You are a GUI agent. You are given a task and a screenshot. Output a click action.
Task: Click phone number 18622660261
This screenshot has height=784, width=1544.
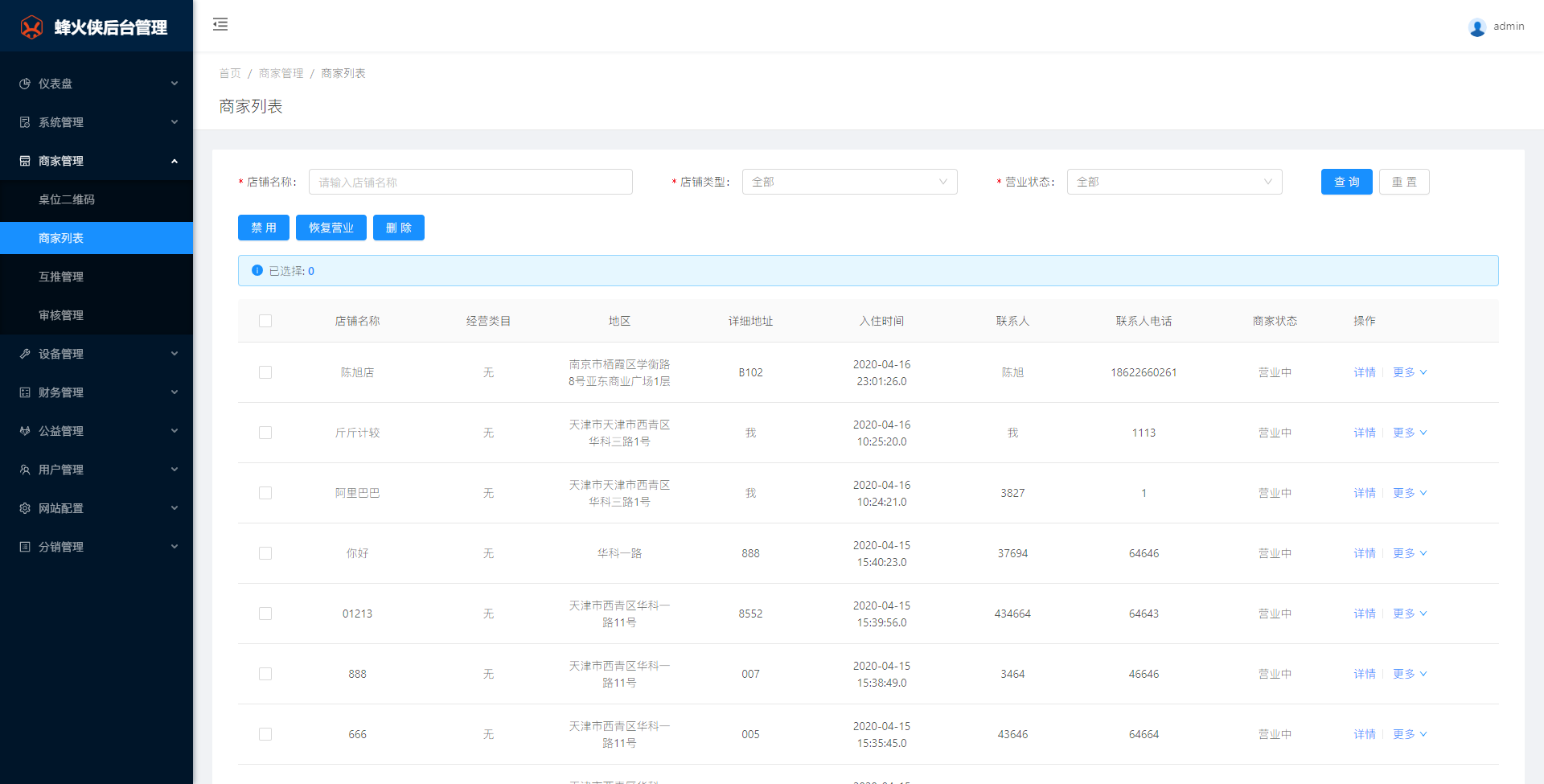(x=1144, y=372)
